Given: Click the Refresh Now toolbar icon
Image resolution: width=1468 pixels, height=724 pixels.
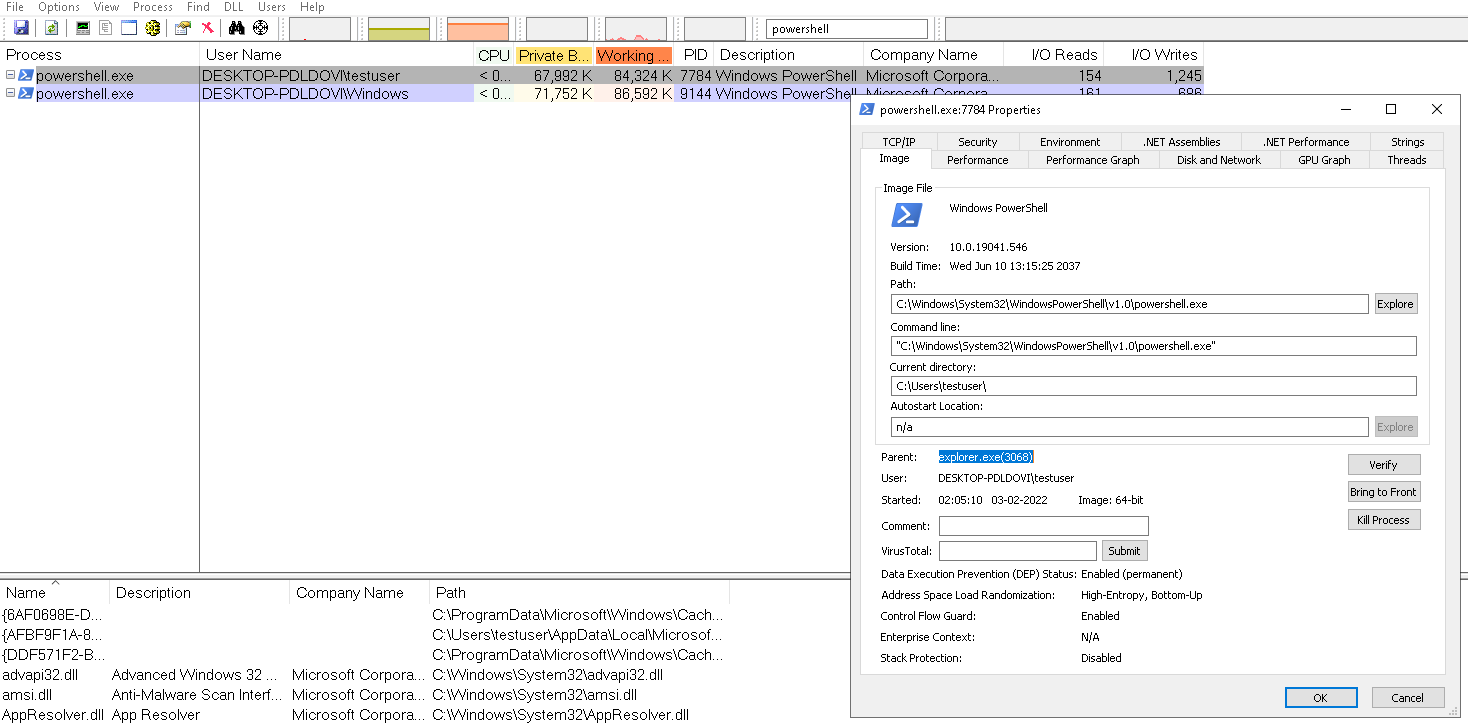Looking at the screenshot, I should pos(50,27).
